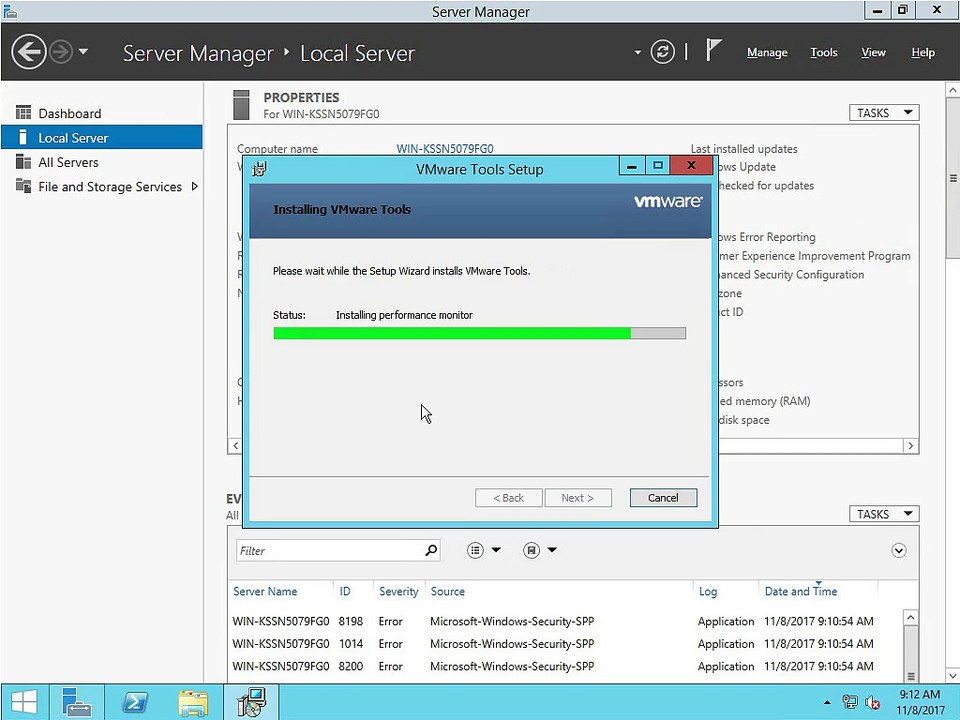Click the network tray icon
This screenshot has height=720, width=960.
[850, 702]
